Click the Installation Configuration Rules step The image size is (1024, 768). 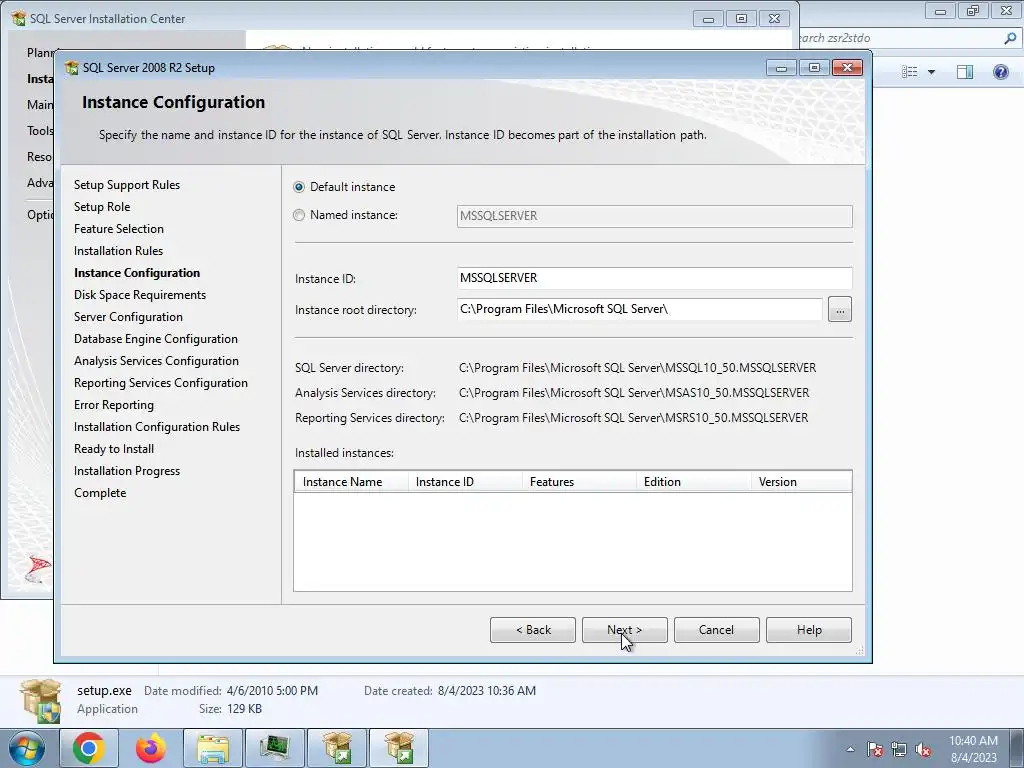157,427
